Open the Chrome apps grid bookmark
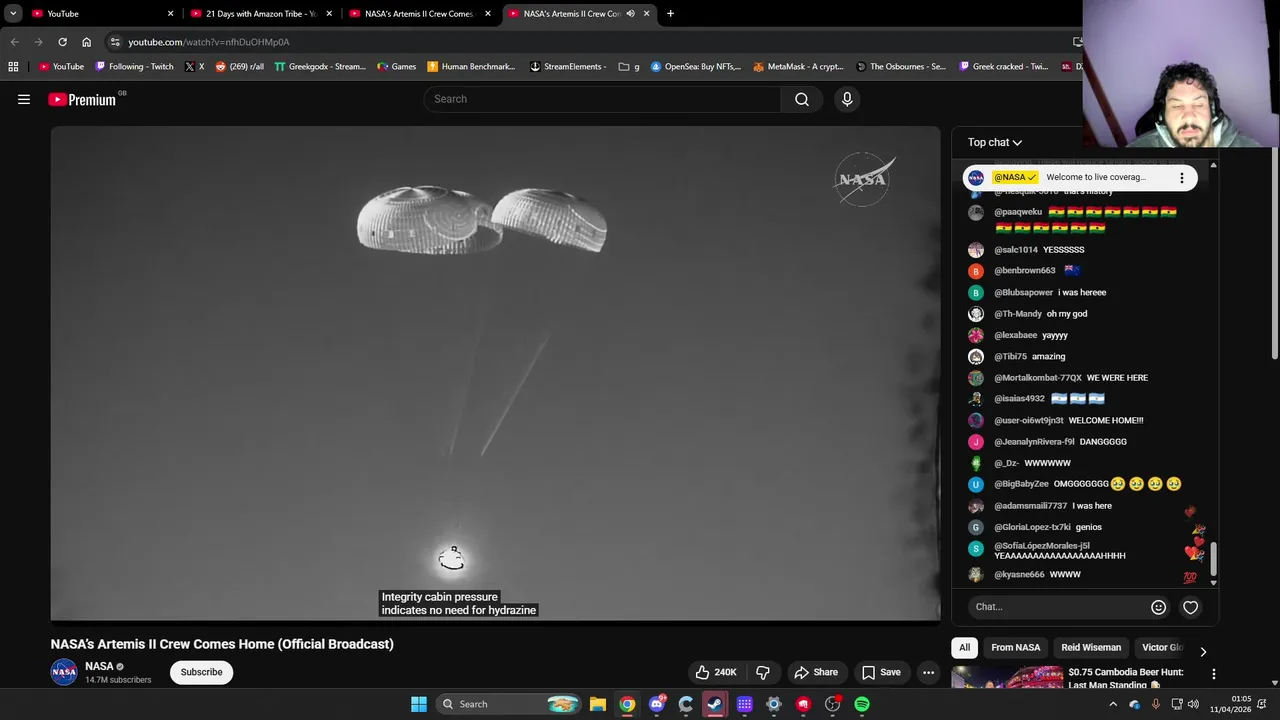The width and height of the screenshot is (1280, 720). [x=13, y=66]
